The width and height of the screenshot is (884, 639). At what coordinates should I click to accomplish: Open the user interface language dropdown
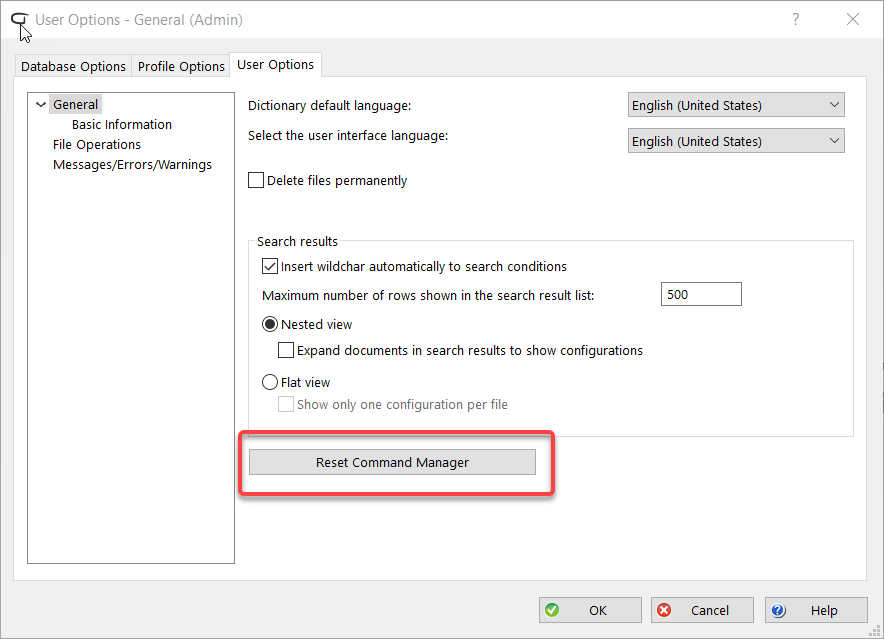coord(736,141)
